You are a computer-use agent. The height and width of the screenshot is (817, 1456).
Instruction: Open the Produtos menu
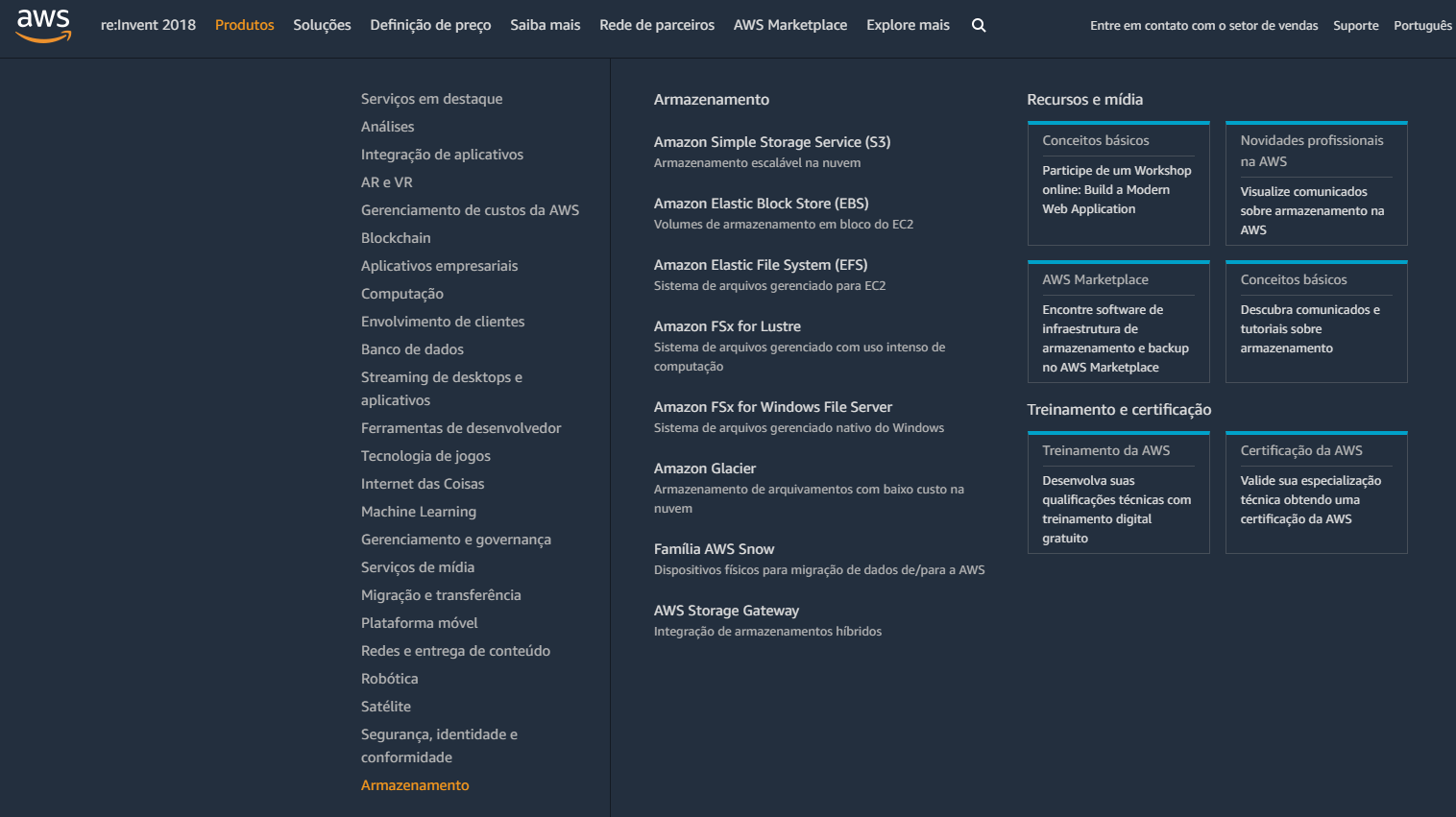(245, 25)
